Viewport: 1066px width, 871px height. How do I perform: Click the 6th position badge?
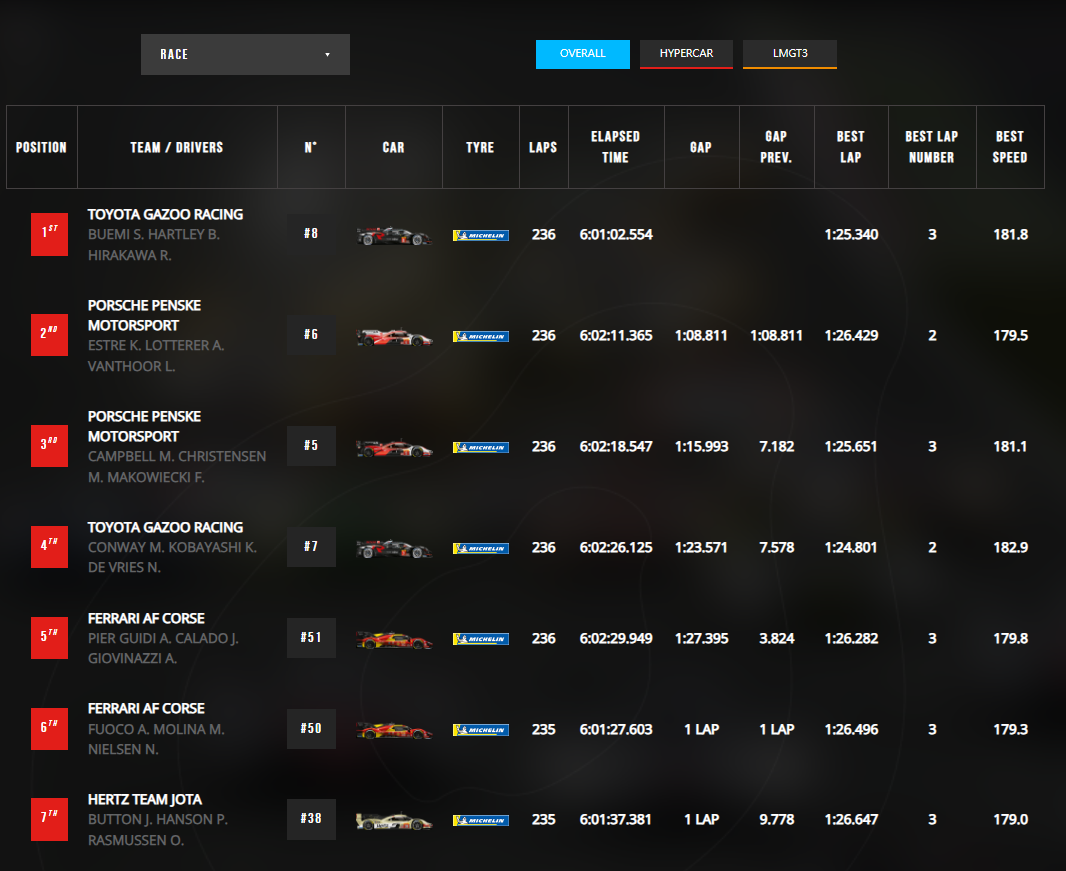pos(50,729)
